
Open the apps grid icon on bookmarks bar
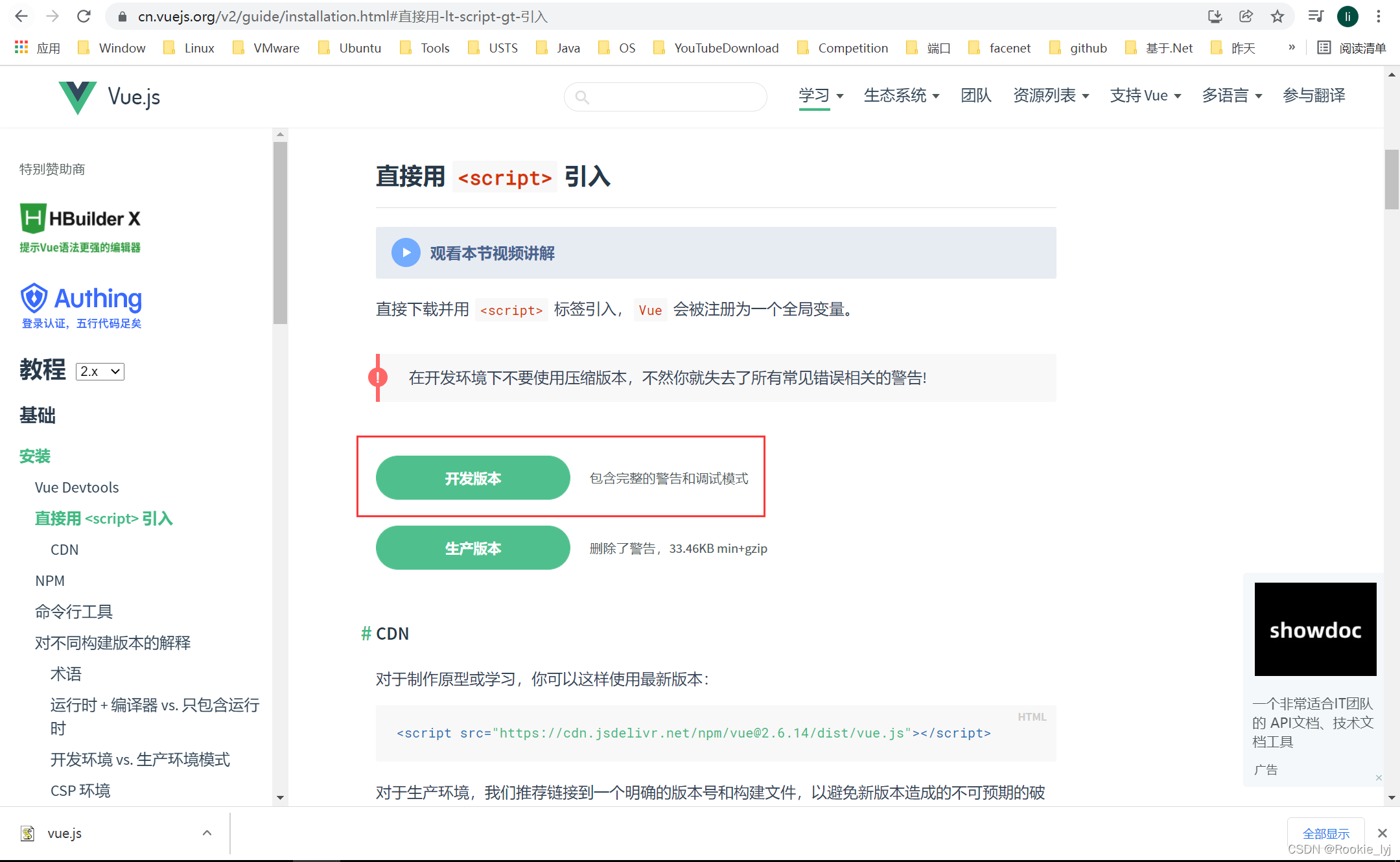[x=20, y=47]
